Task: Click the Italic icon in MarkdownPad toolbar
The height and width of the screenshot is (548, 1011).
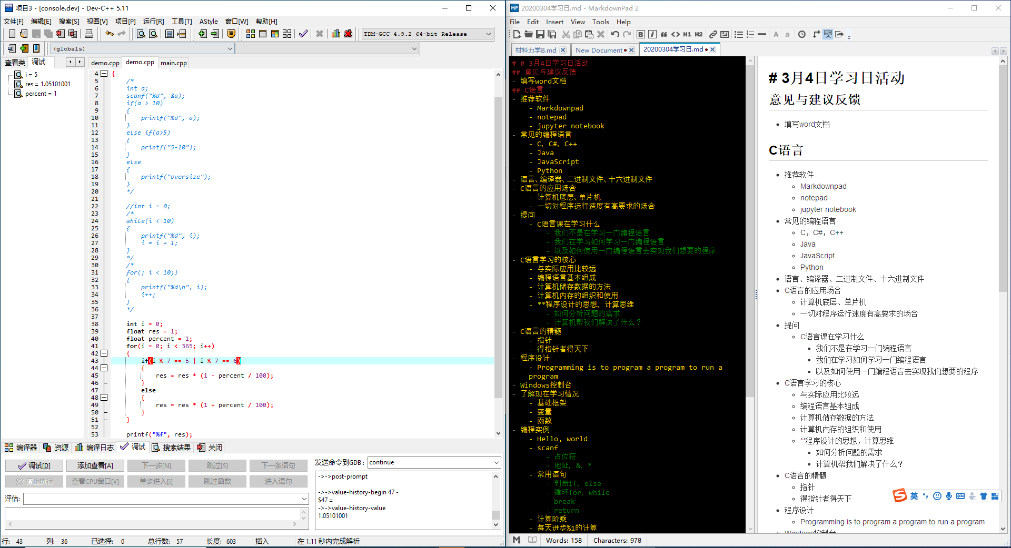Action: click(652, 34)
